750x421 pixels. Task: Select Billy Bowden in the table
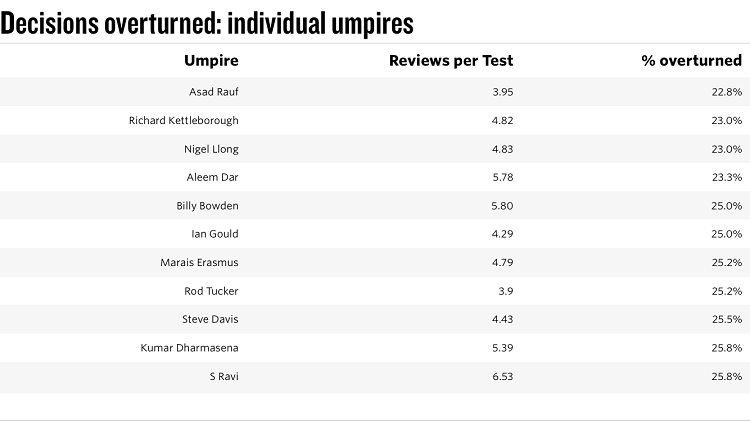[207, 206]
